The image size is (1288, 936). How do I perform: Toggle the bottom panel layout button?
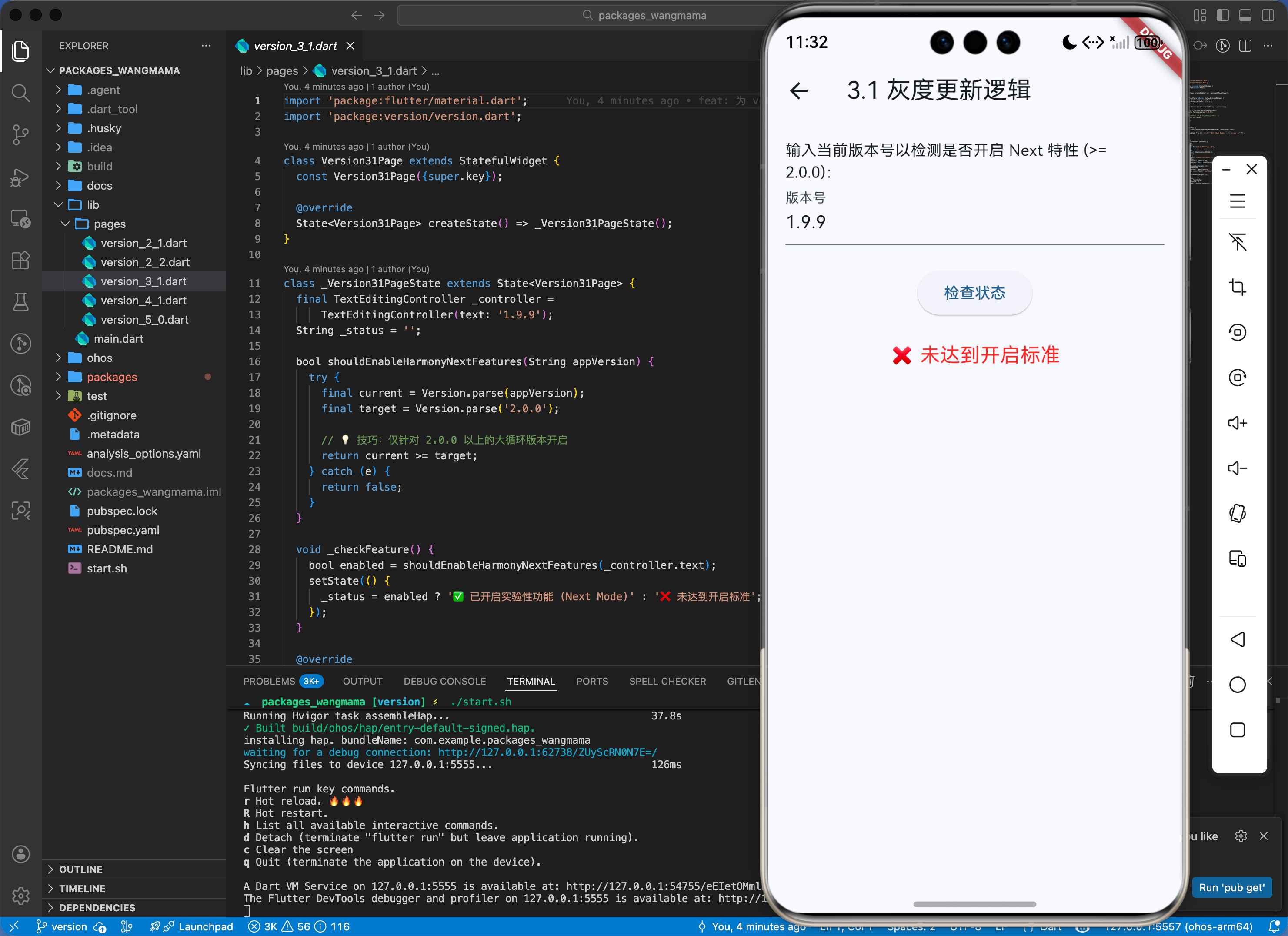coord(1245,15)
